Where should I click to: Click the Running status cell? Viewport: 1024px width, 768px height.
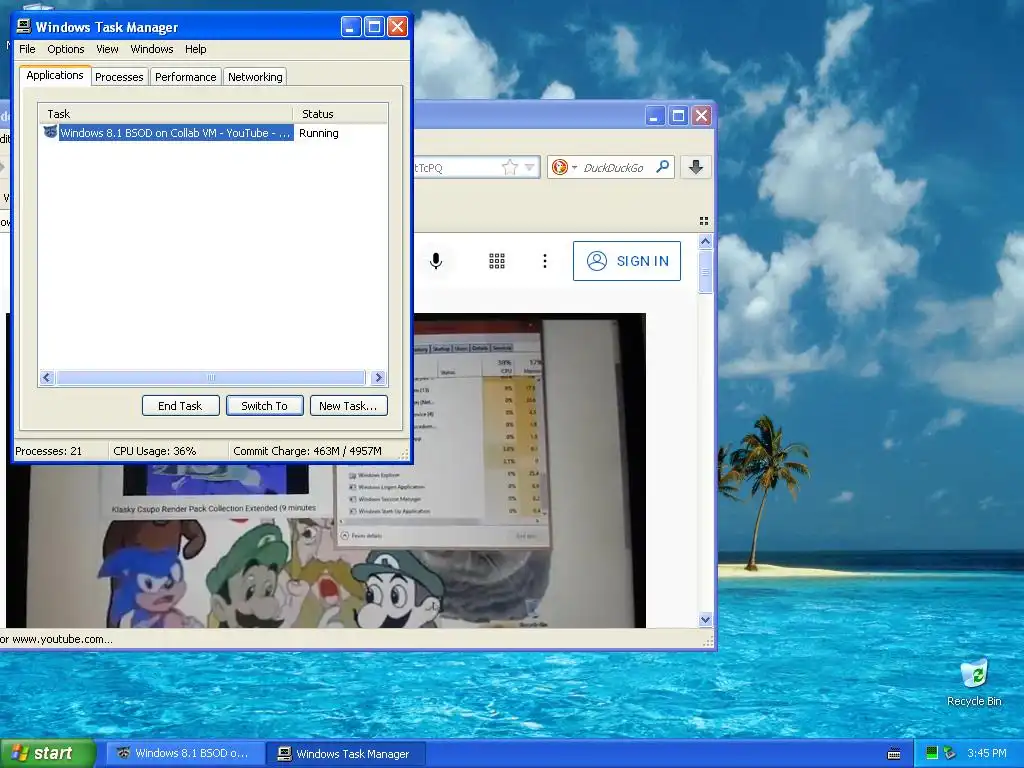tap(319, 133)
